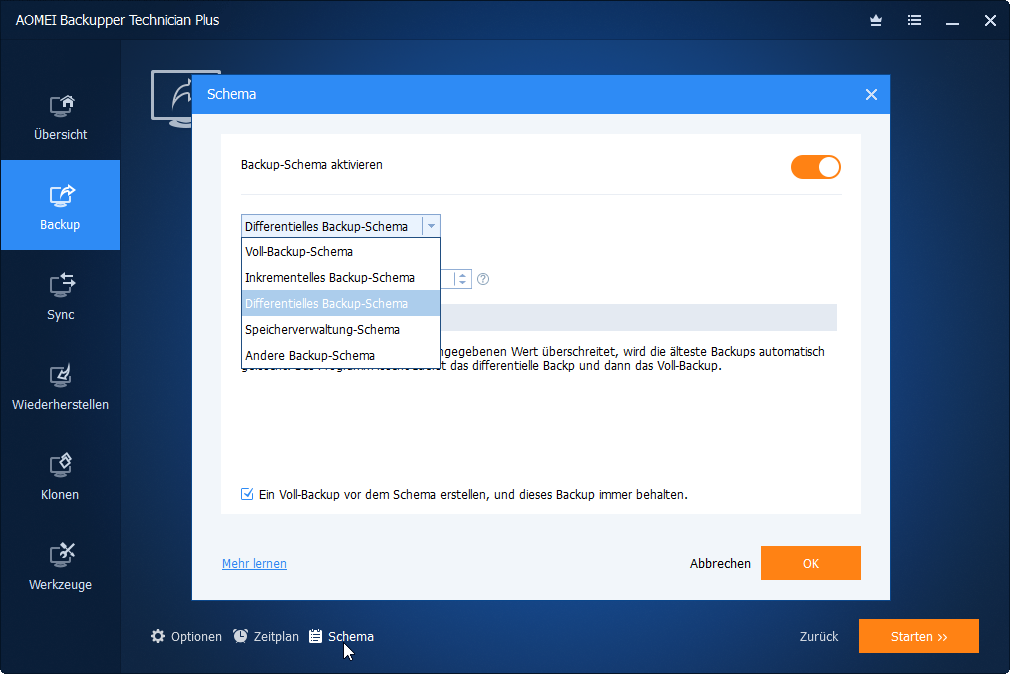
Task: Click the Starten >> button
Action: pyautogui.click(x=919, y=637)
